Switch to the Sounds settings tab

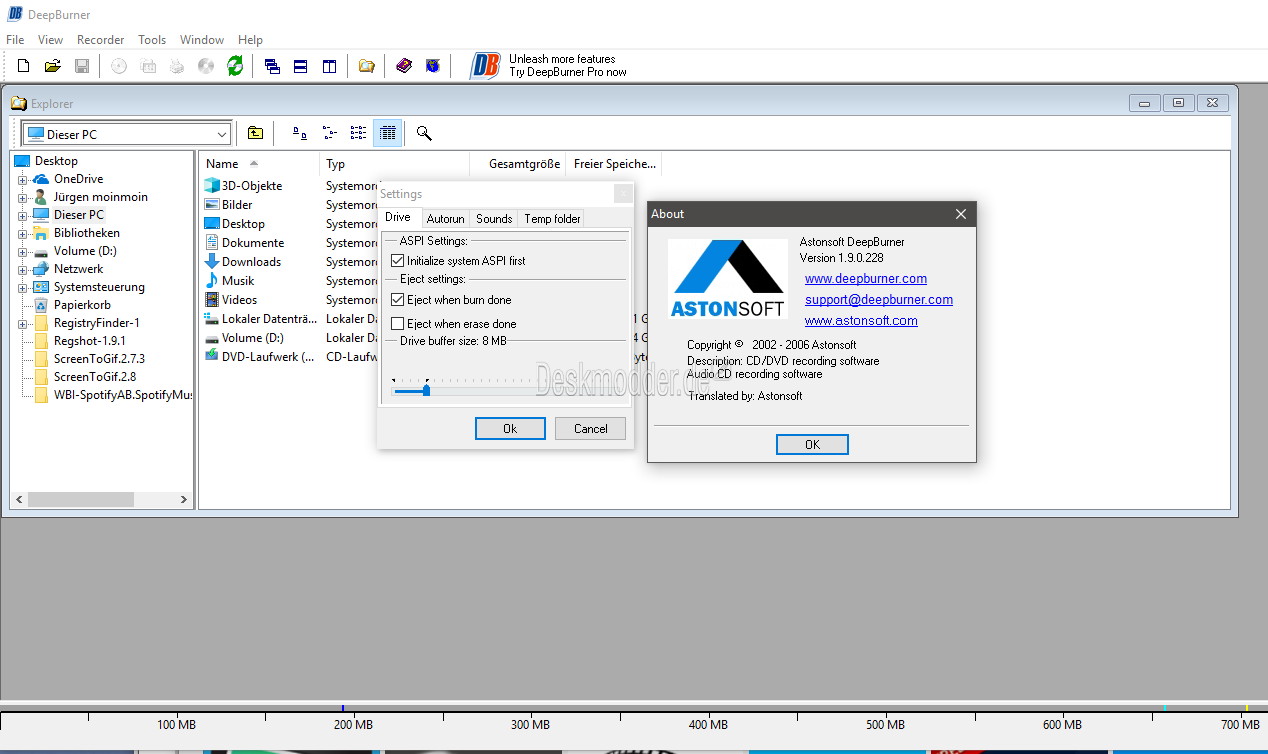tap(494, 219)
